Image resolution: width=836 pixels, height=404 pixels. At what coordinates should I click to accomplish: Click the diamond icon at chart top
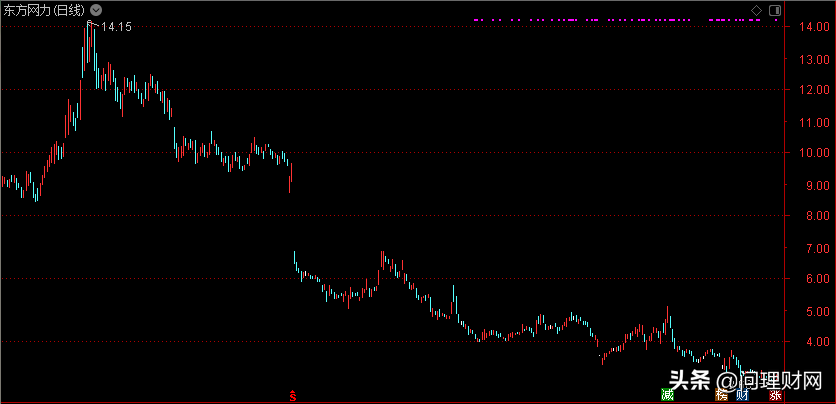(757, 10)
